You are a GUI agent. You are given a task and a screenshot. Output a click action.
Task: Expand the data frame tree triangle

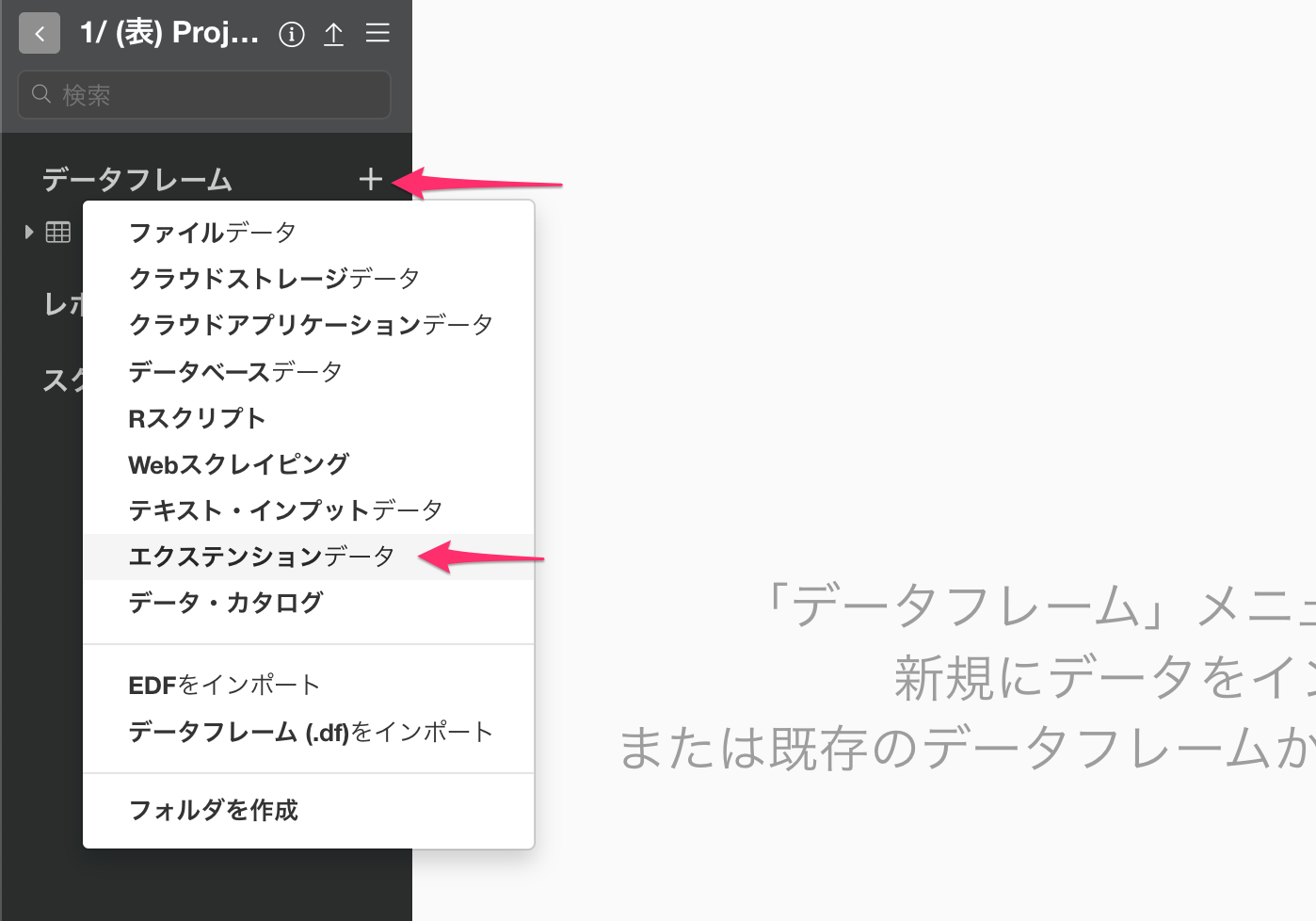(29, 232)
